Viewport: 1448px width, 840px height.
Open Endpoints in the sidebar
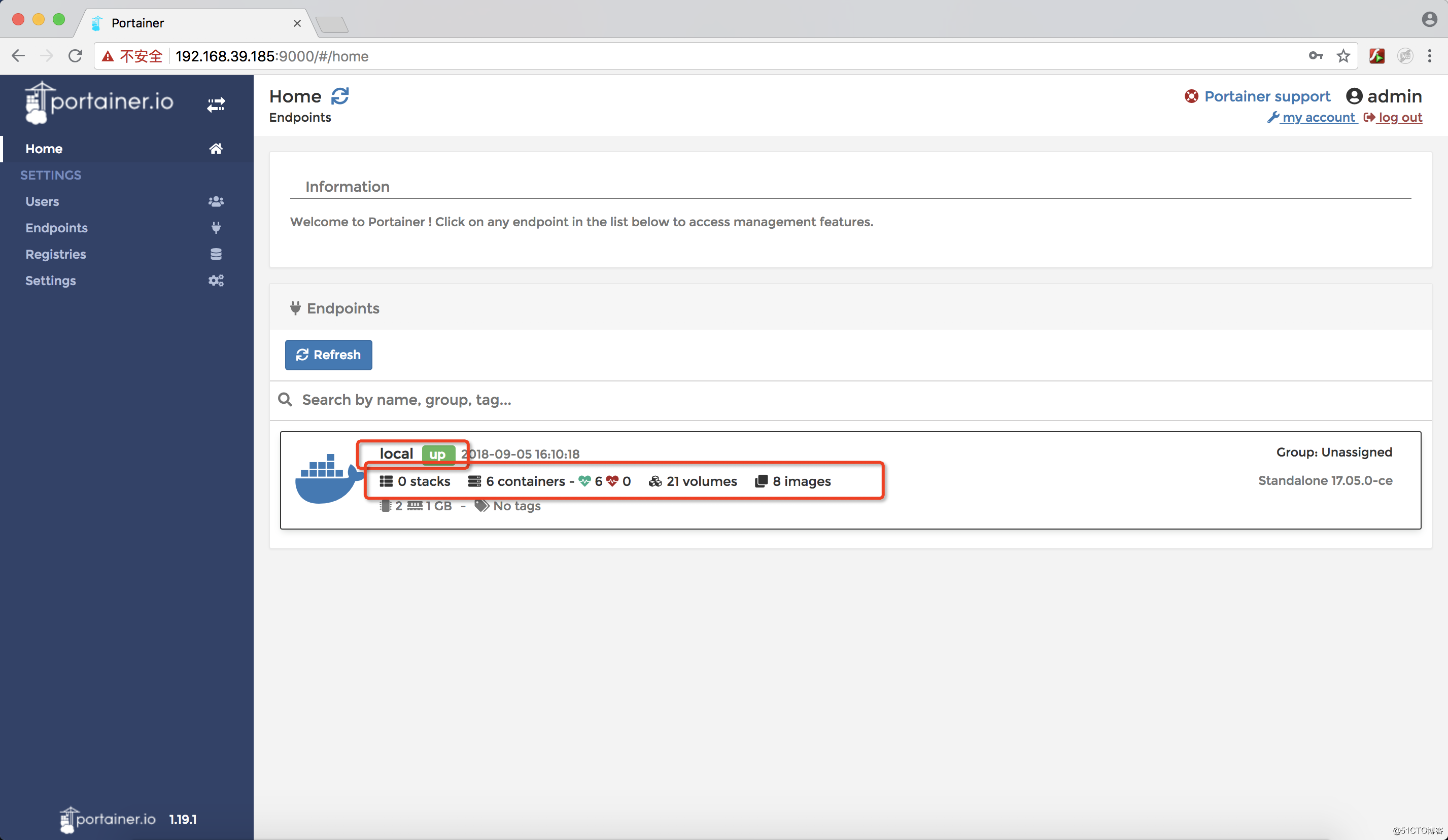(126, 228)
